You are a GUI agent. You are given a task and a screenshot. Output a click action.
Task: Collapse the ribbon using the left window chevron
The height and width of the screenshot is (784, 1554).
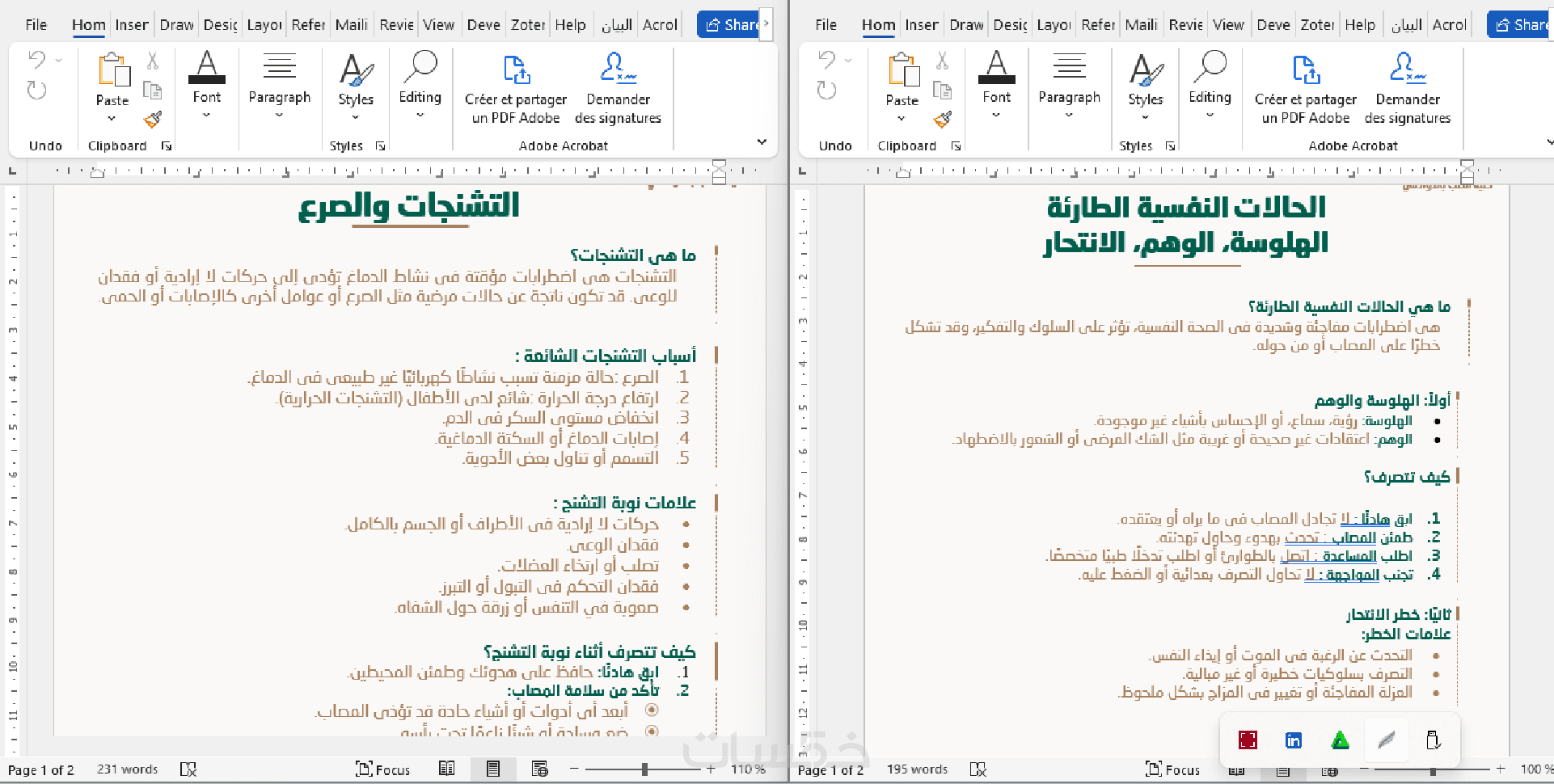coord(762,142)
